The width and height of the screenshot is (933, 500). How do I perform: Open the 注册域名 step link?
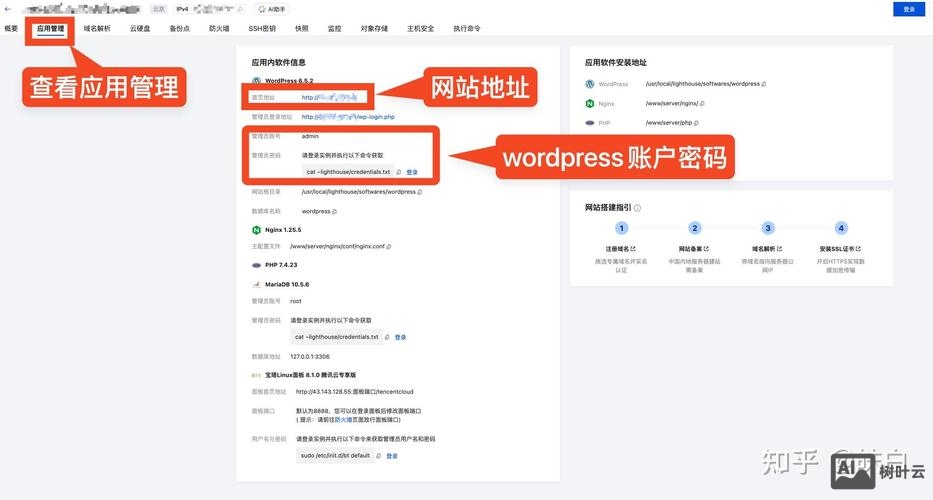621,249
